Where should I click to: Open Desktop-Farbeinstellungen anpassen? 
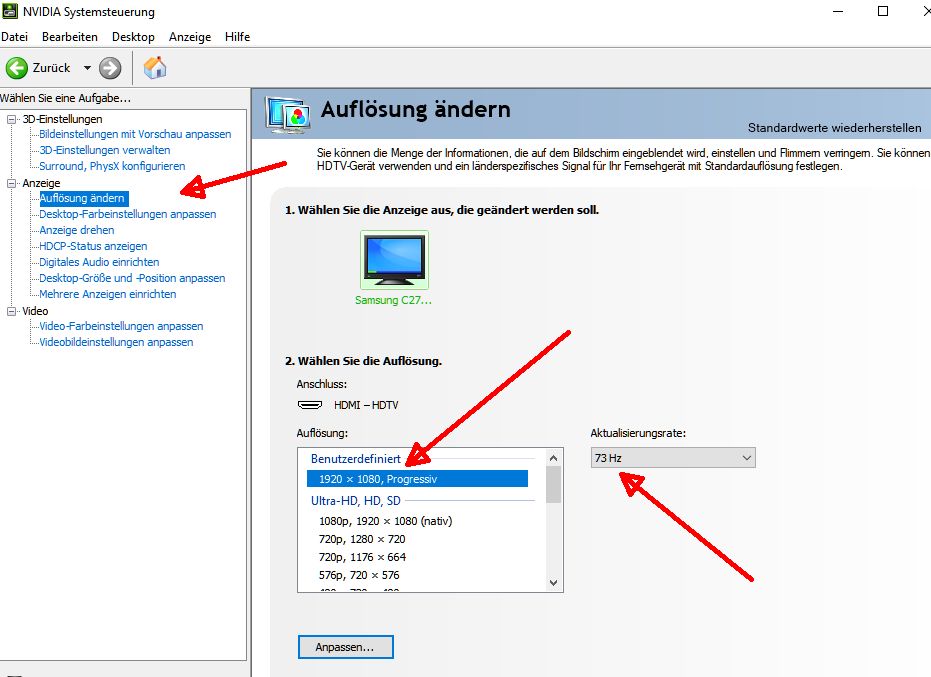tap(128, 214)
